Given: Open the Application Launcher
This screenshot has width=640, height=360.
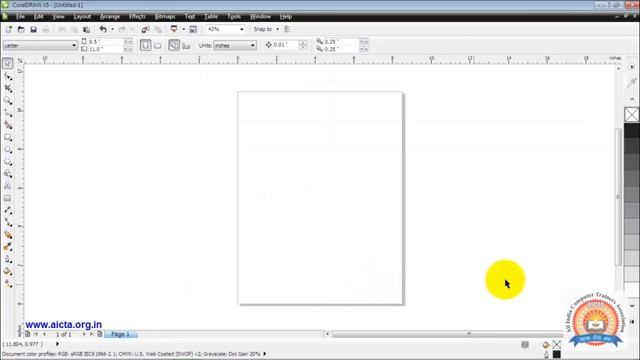Looking at the screenshot, I should (174, 29).
